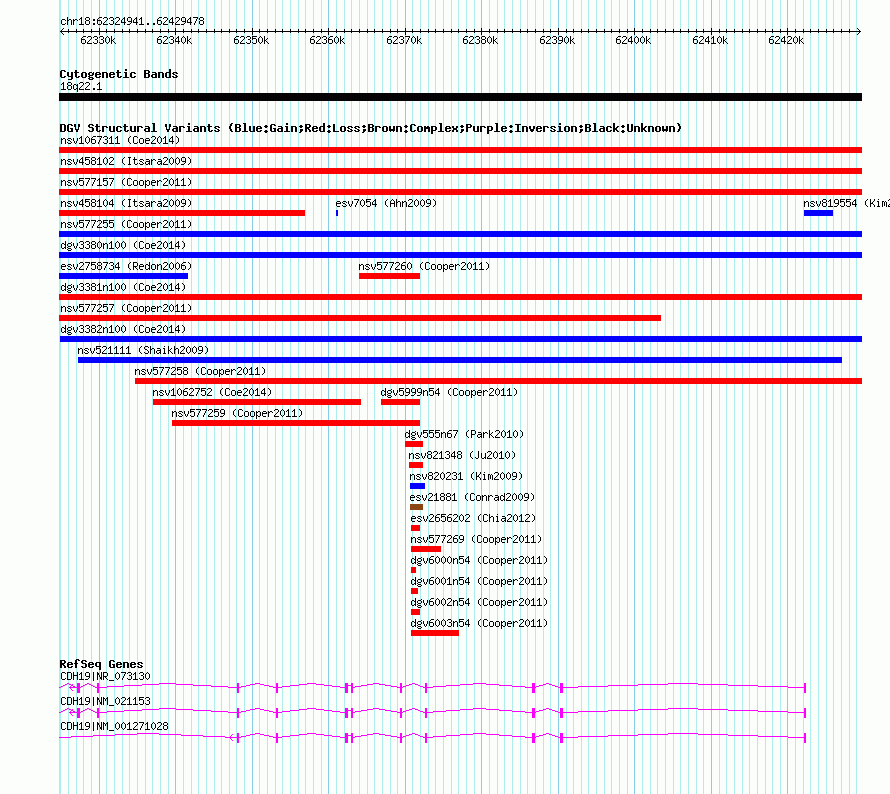Click the Cytogenetic Bands track title
The image size is (890, 794).
[x=119, y=74]
